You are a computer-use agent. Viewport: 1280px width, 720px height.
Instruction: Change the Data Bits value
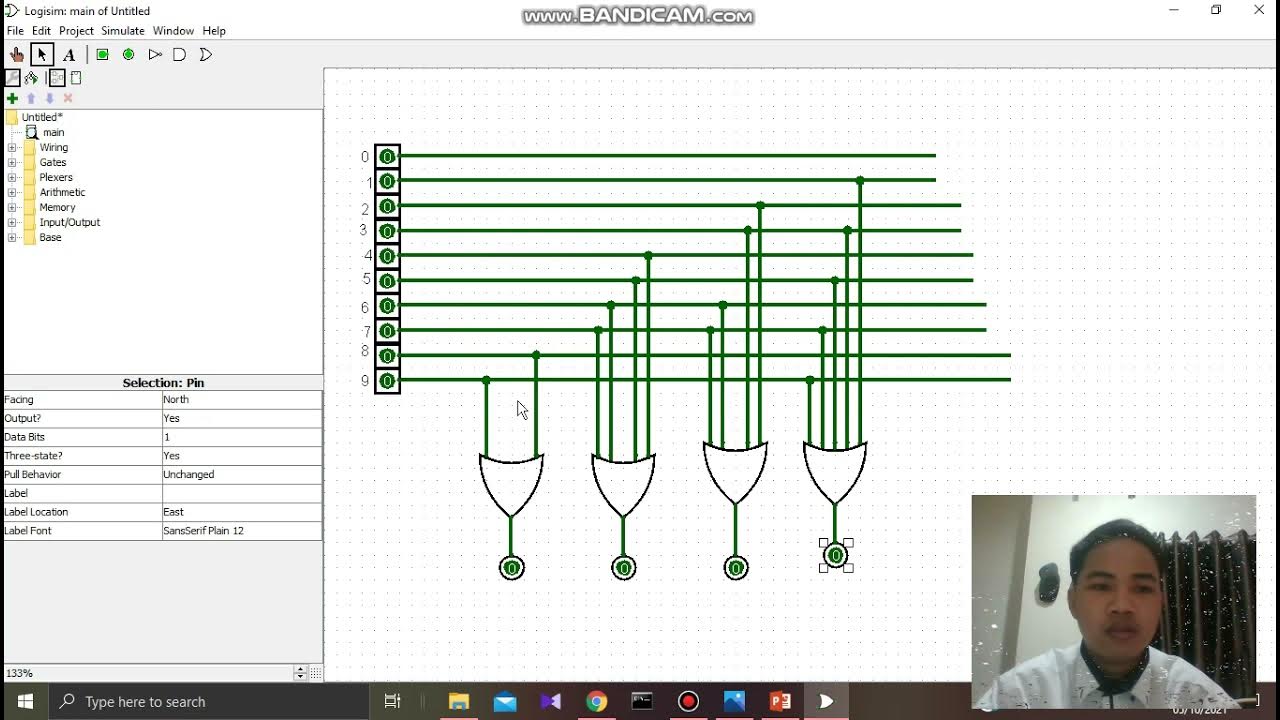click(x=242, y=437)
